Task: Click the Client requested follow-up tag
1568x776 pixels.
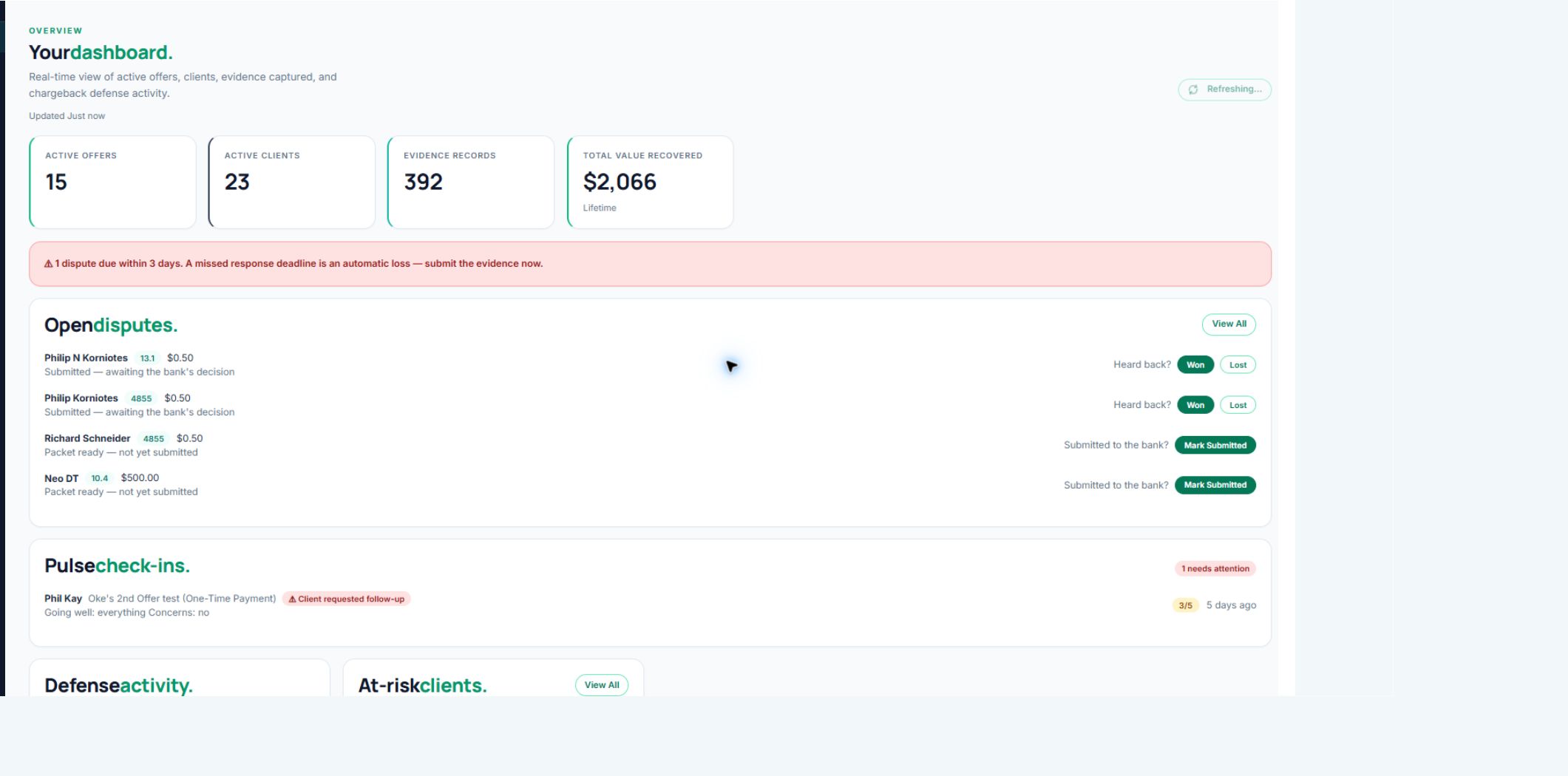Action: (346, 599)
